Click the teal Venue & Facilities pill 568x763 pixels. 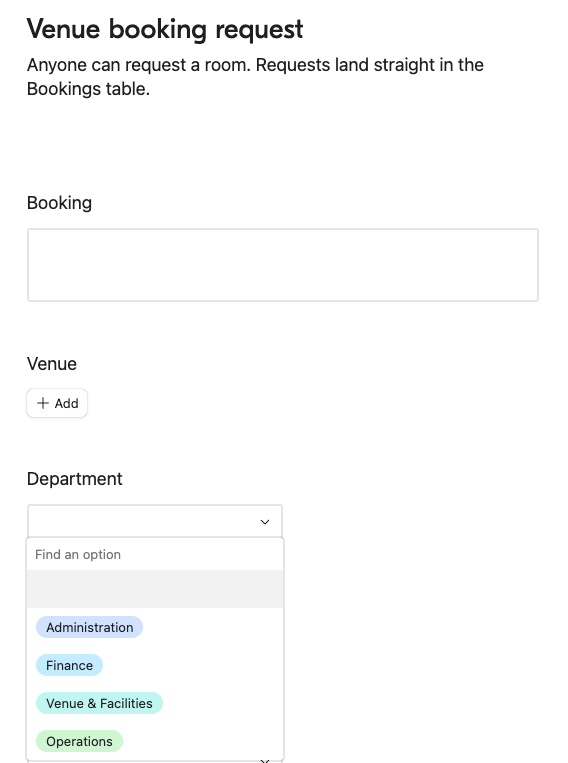coord(99,703)
